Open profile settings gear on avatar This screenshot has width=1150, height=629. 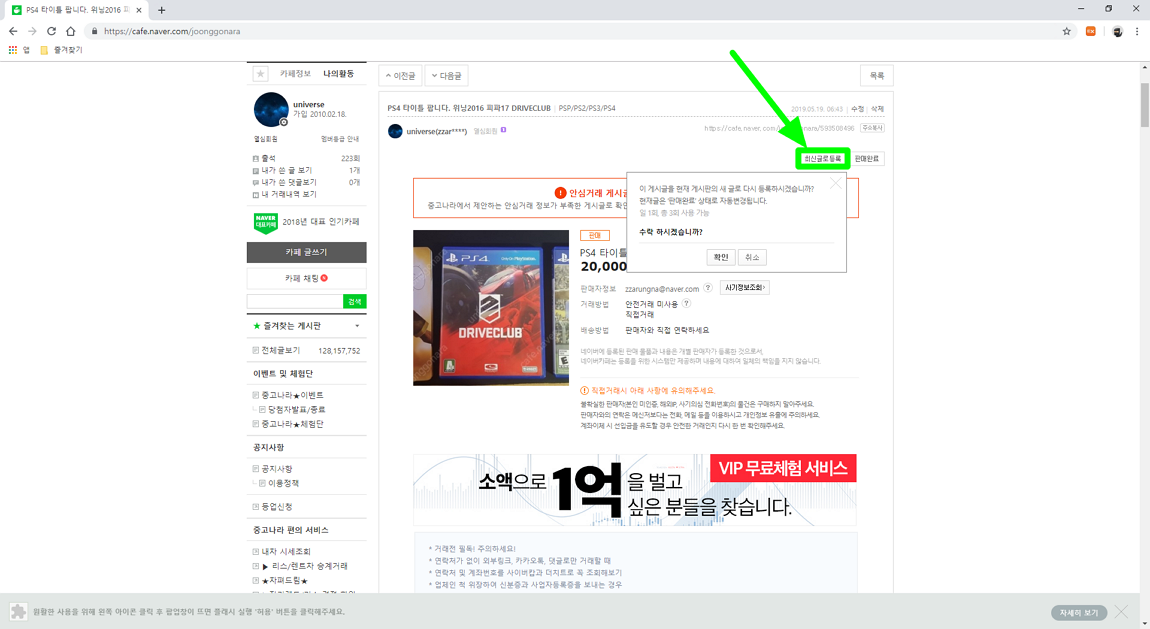(x=284, y=122)
